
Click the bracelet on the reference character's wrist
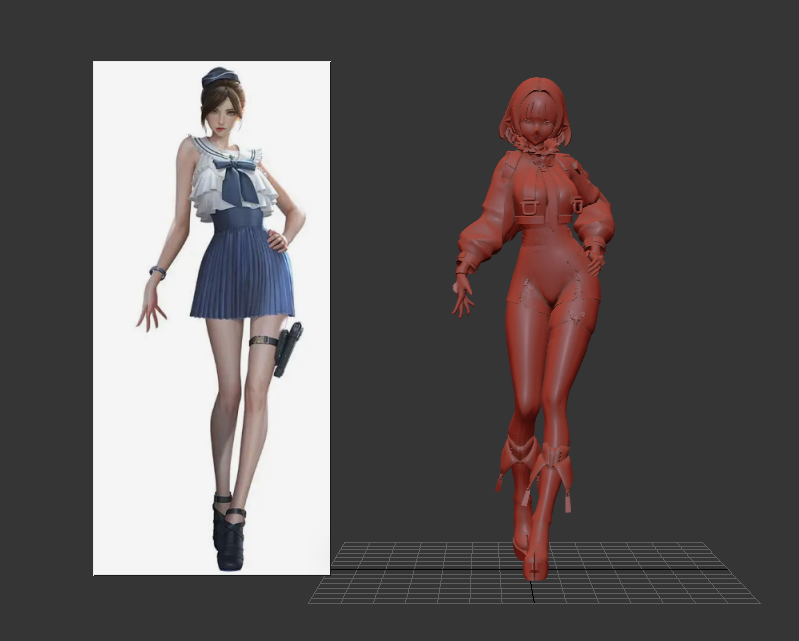(x=158, y=271)
